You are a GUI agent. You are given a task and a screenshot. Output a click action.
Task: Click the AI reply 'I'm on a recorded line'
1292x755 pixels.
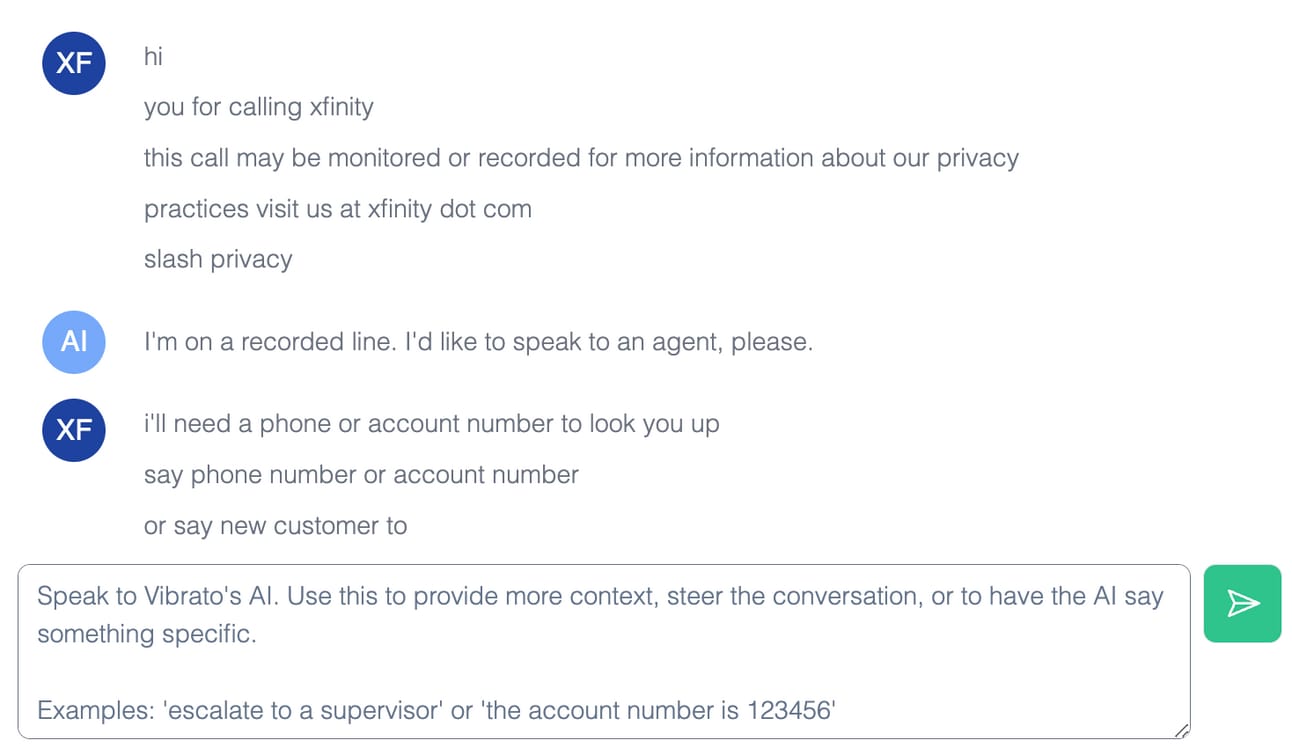[x=478, y=342]
